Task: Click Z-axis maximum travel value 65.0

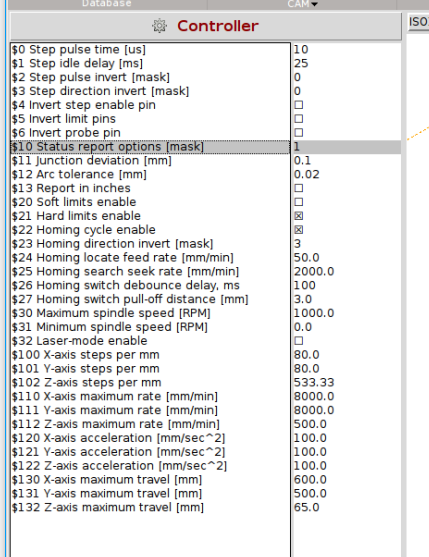Action: [306, 507]
